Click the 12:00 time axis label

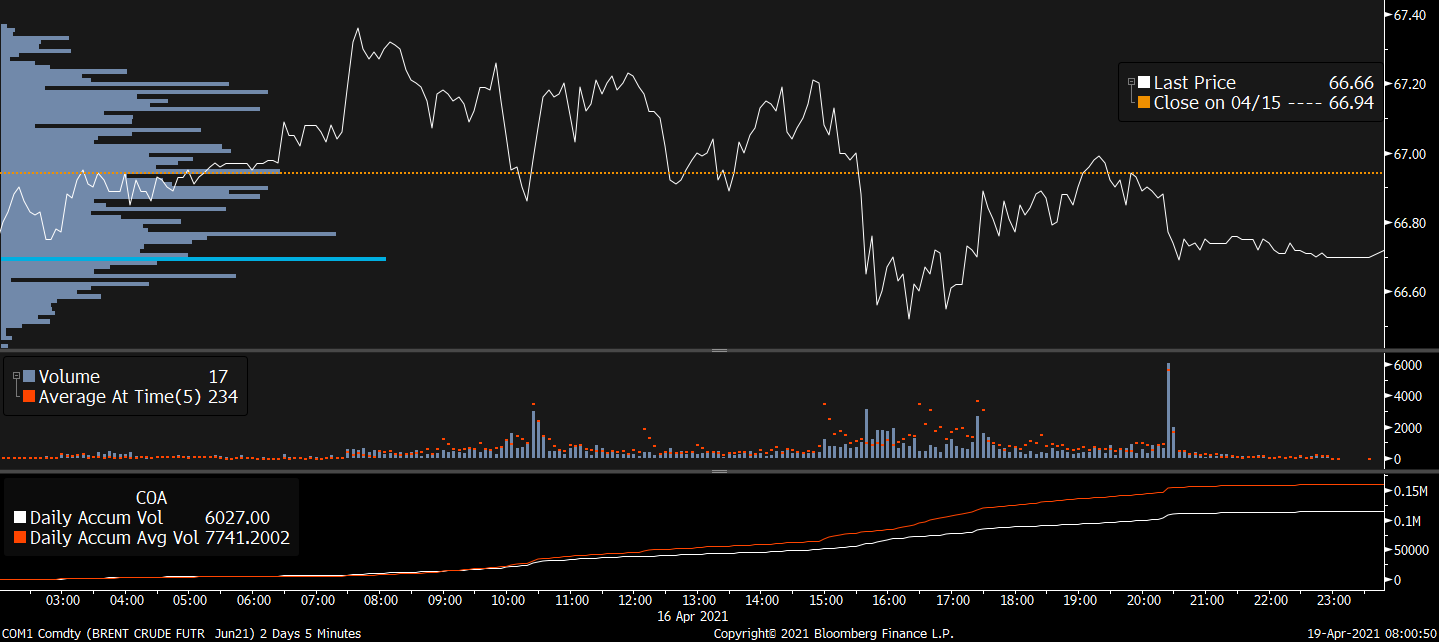635,600
